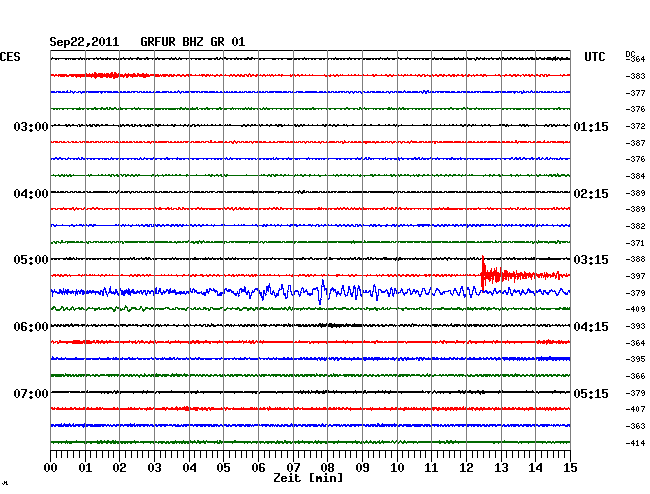Select minute tick label 12
This screenshot has width=650, height=494.
[x=466, y=468]
